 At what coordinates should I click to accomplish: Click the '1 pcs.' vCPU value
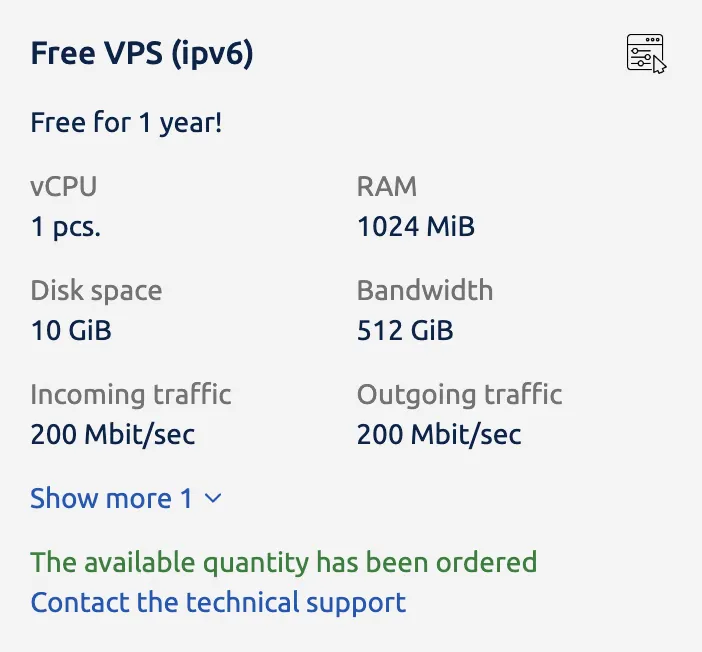(66, 227)
